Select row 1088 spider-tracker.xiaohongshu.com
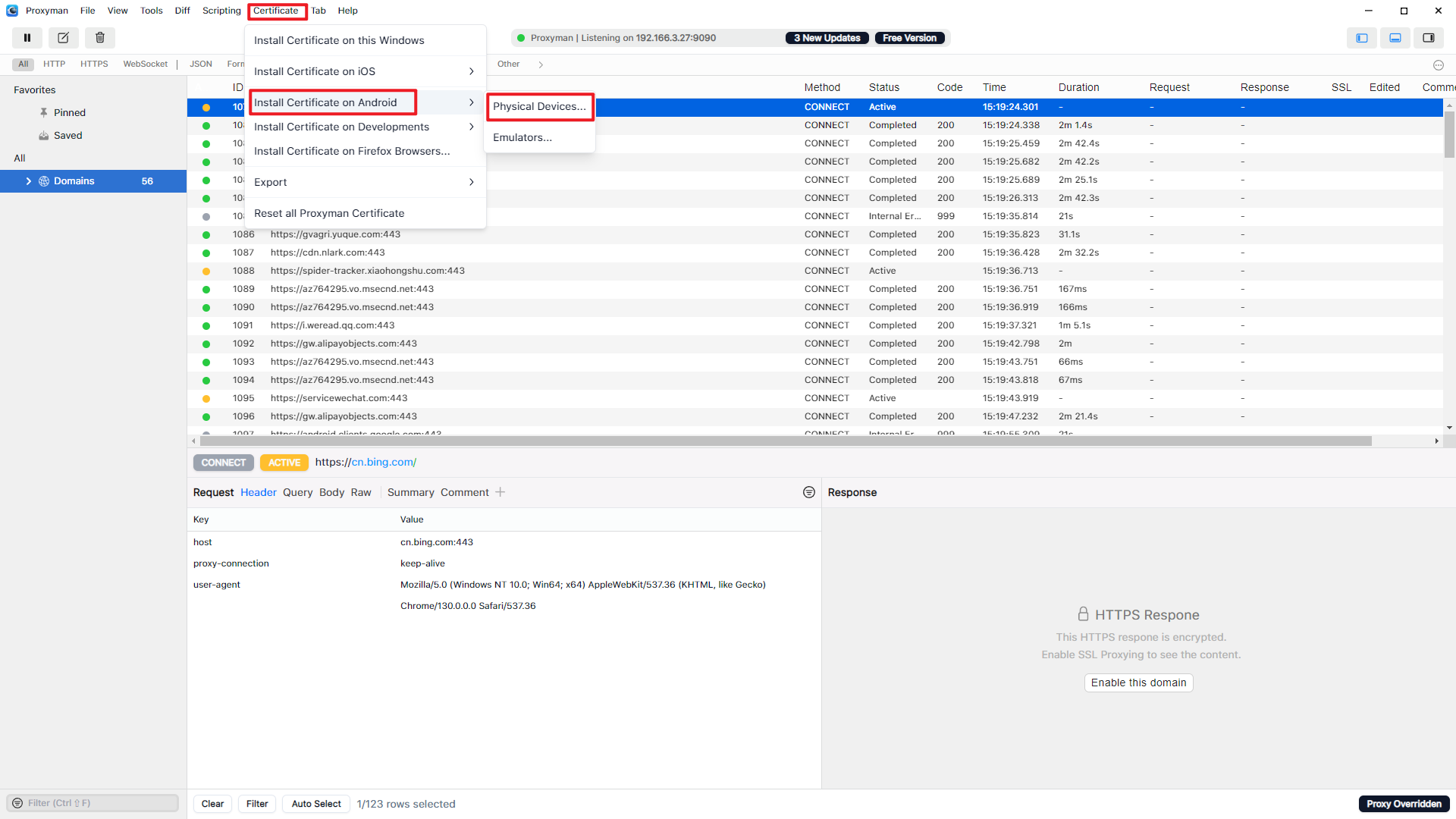Viewport: 1456px width, 819px height. coord(815,271)
